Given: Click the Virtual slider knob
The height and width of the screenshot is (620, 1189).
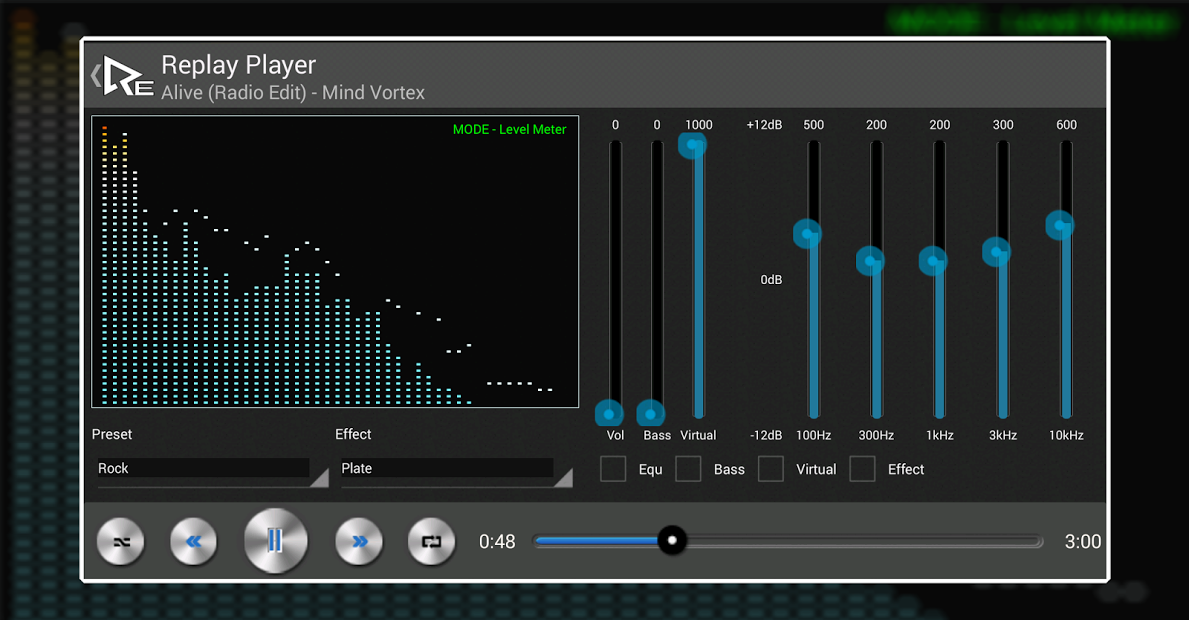Looking at the screenshot, I should pos(692,144).
